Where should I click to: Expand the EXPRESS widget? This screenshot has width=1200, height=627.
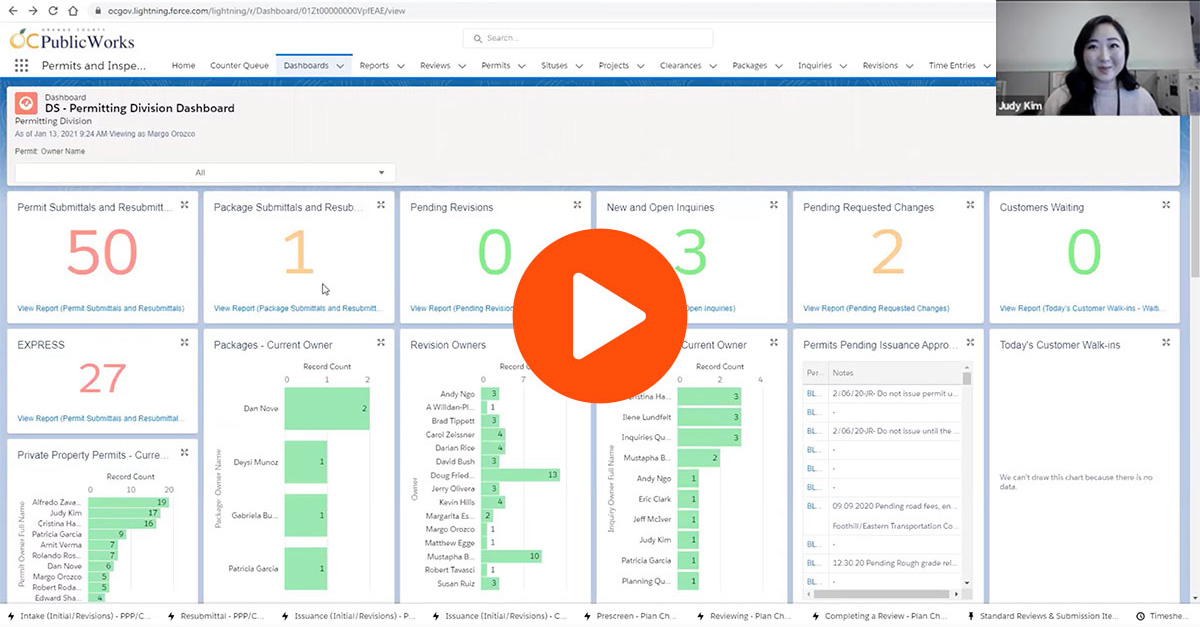(x=184, y=341)
